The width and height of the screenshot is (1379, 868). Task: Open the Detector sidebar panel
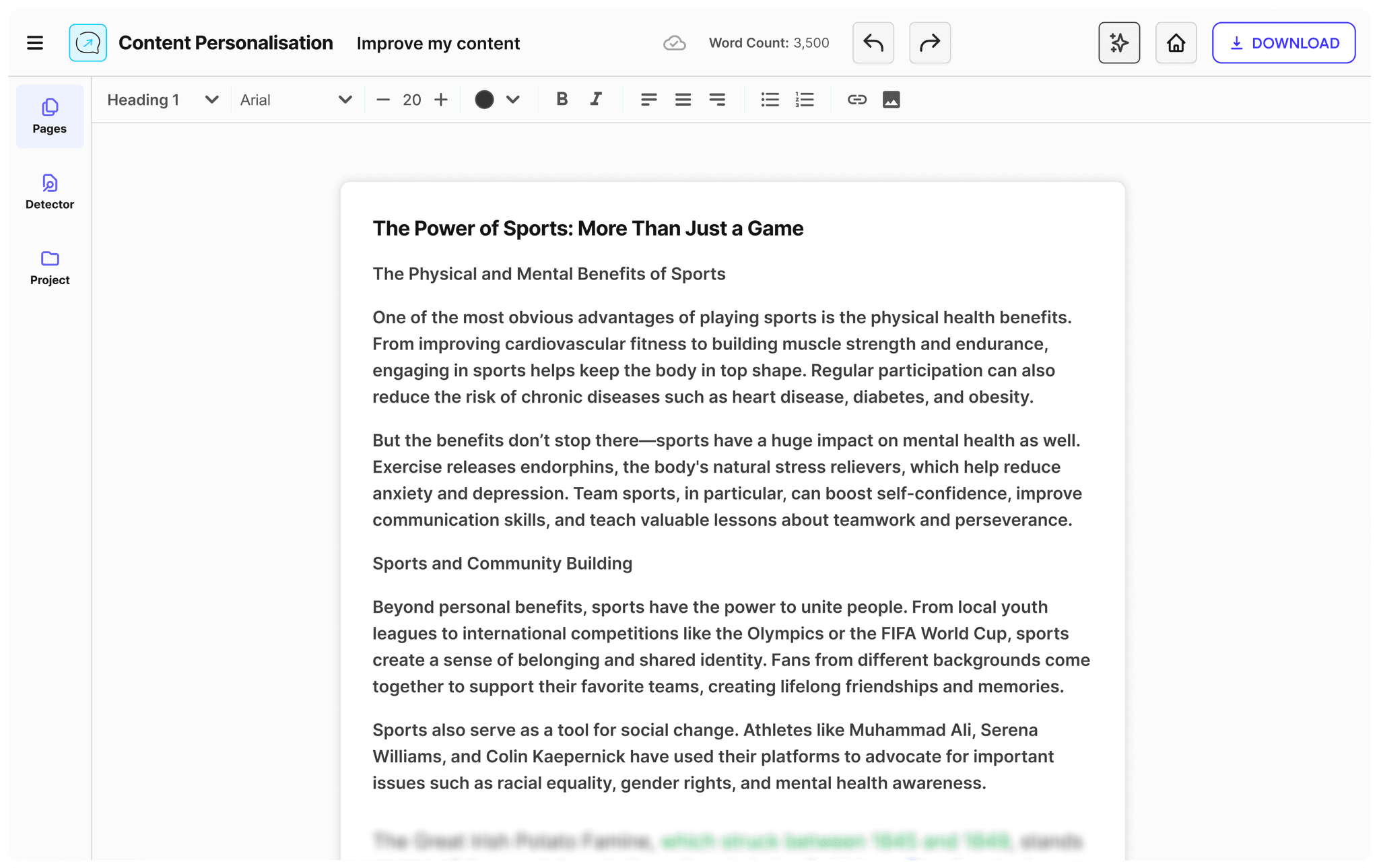[50, 192]
